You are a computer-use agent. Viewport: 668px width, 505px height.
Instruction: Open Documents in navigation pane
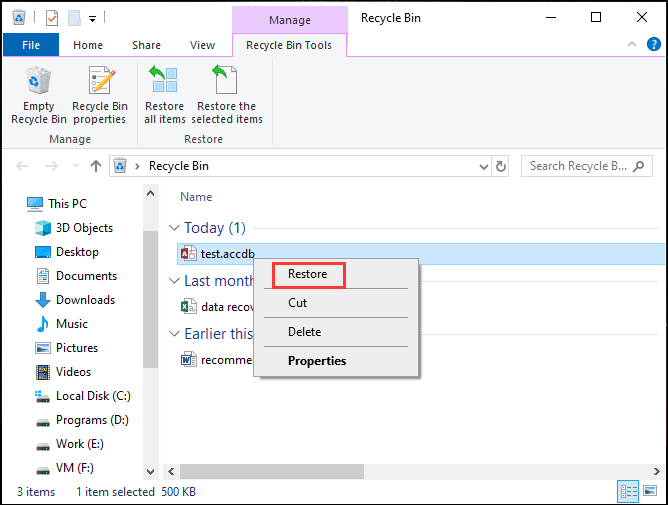[76, 276]
